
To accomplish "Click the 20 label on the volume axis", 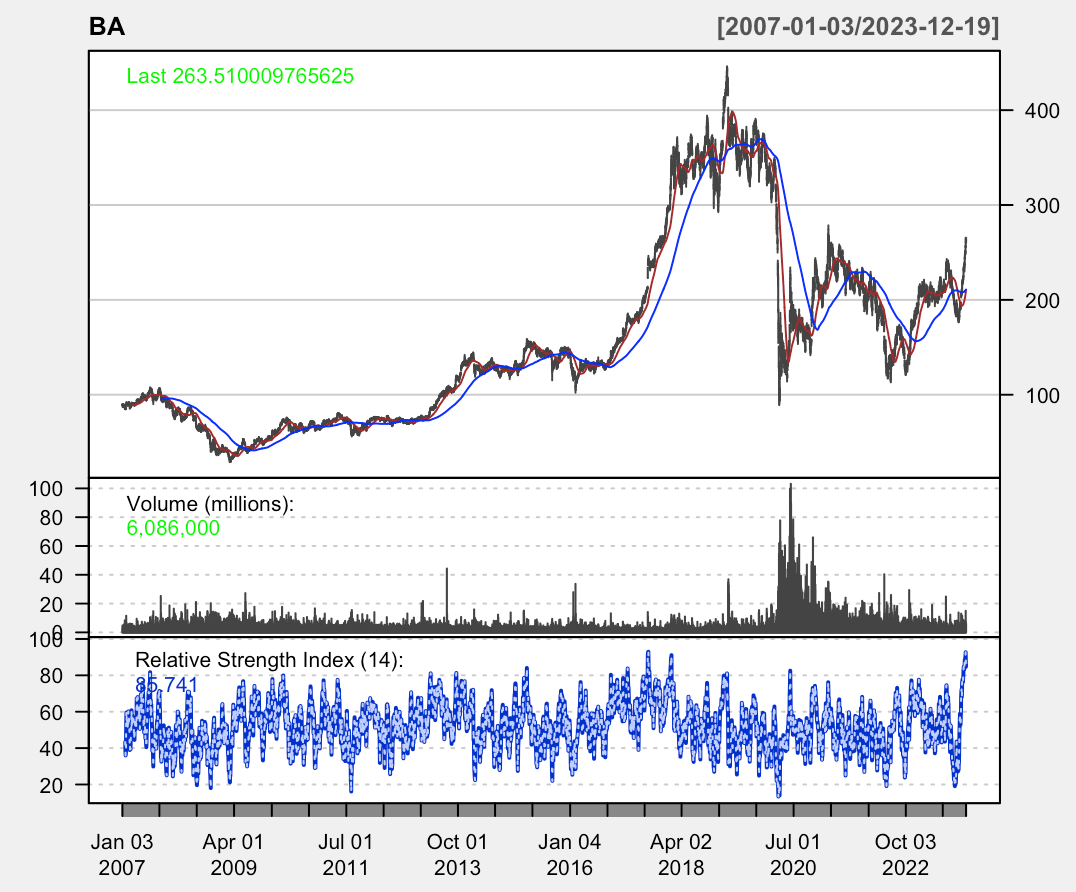I will point(51,605).
